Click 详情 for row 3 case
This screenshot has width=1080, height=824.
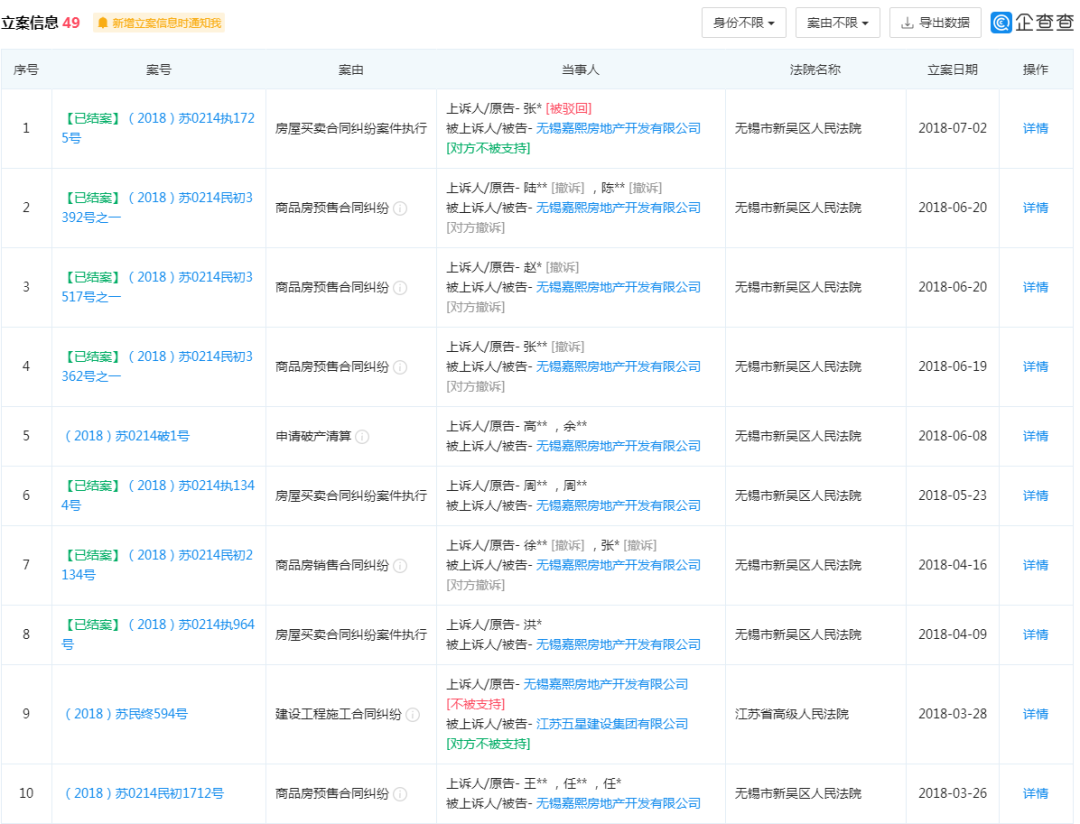(x=1035, y=287)
